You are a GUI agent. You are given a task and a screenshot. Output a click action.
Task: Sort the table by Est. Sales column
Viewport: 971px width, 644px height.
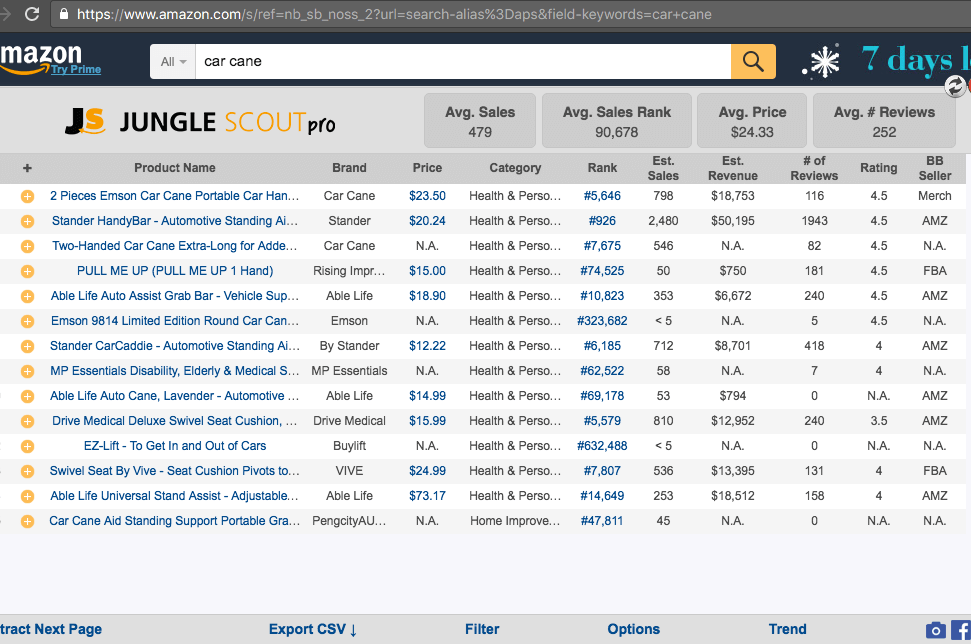(663, 168)
